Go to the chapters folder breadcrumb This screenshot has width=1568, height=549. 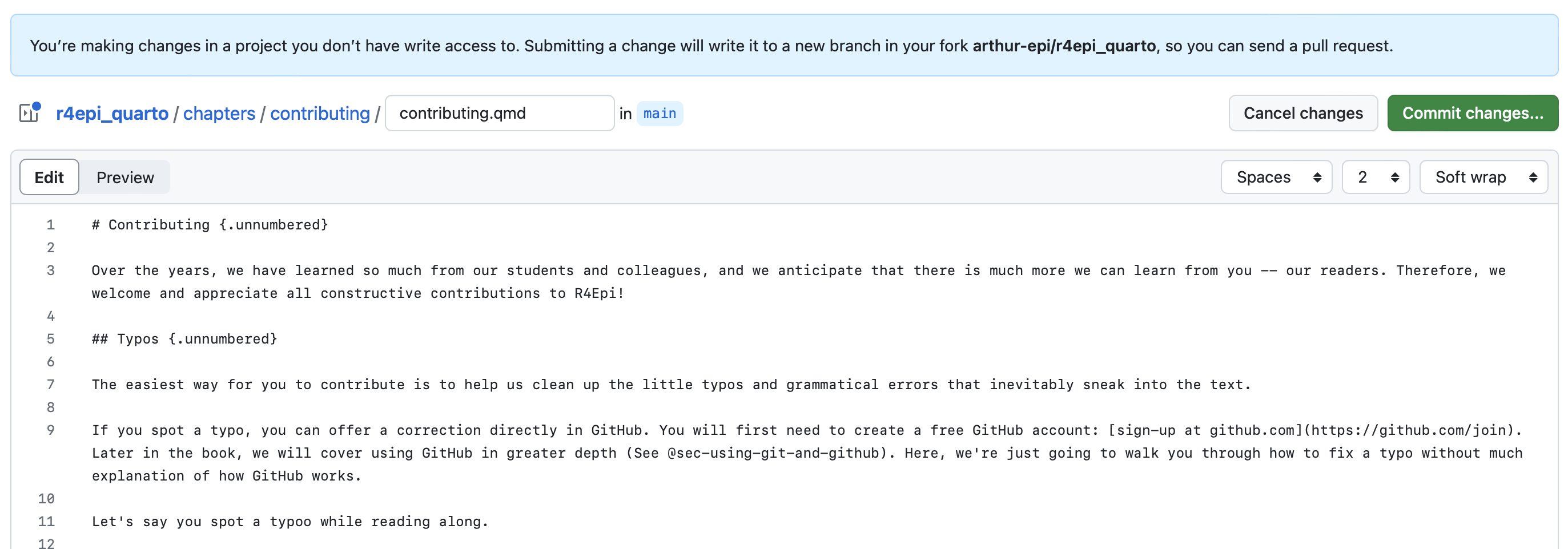[219, 113]
